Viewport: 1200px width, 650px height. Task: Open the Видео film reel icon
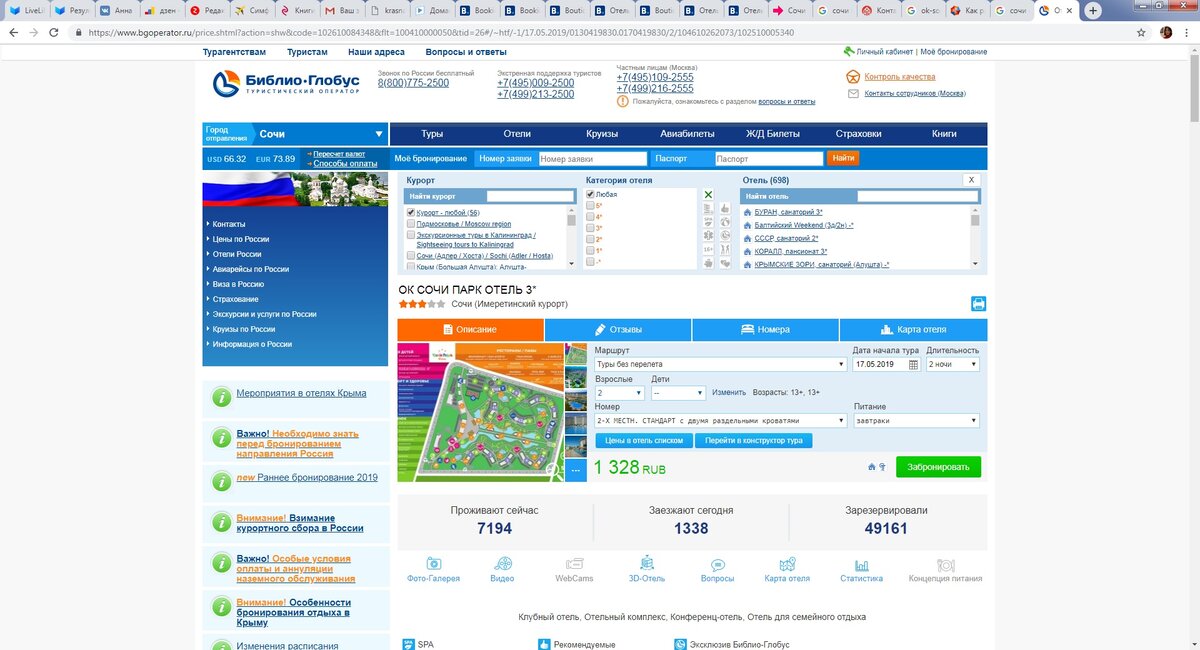coord(503,564)
